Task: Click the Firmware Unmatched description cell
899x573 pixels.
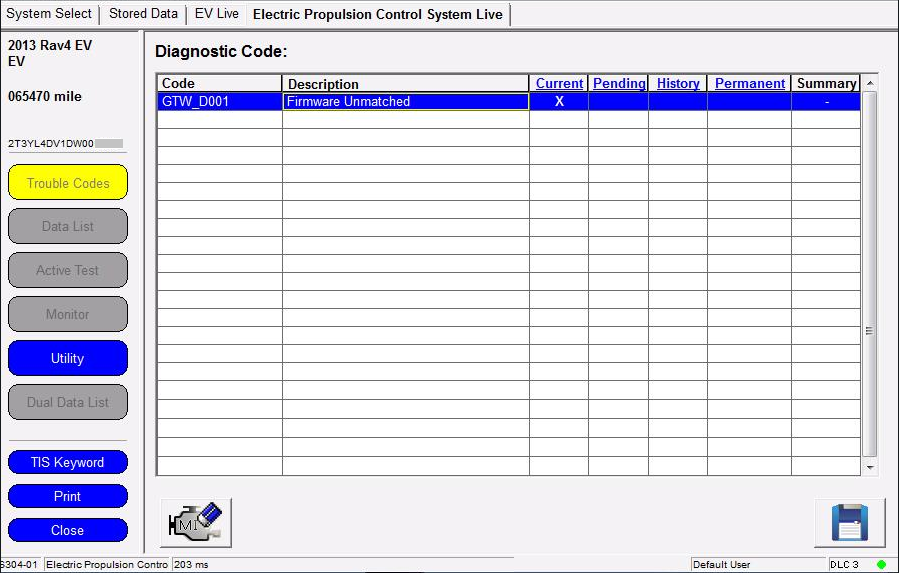Action: tap(405, 101)
